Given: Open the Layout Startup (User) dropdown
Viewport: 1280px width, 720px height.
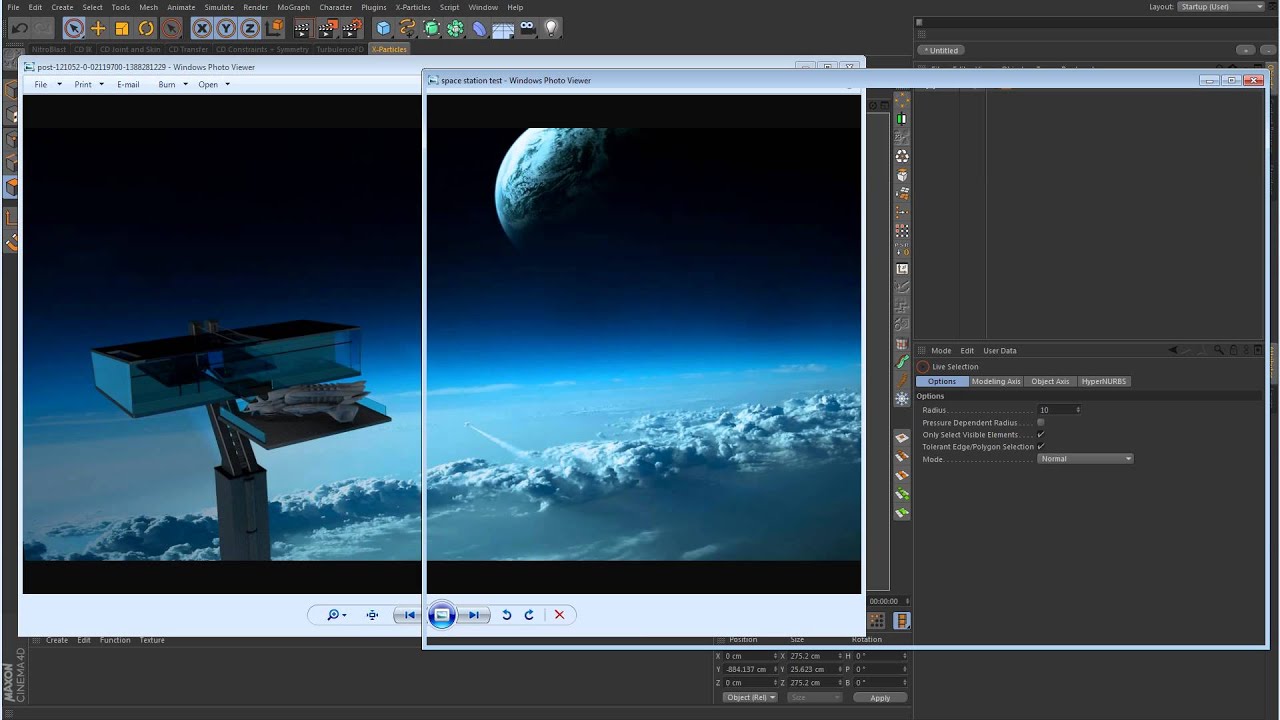Looking at the screenshot, I should tap(1220, 6).
